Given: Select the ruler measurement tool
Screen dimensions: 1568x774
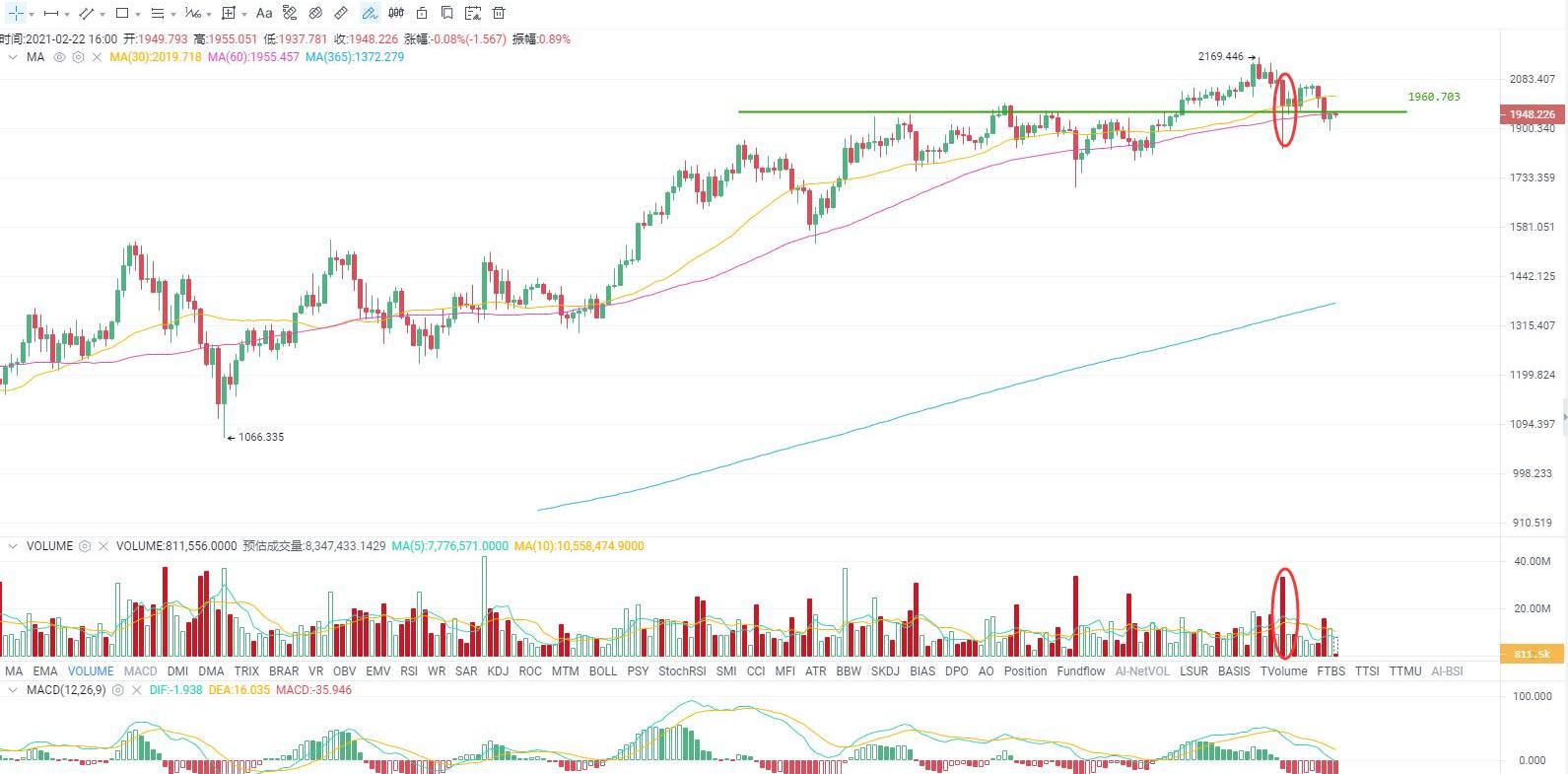Looking at the screenshot, I should [x=341, y=13].
